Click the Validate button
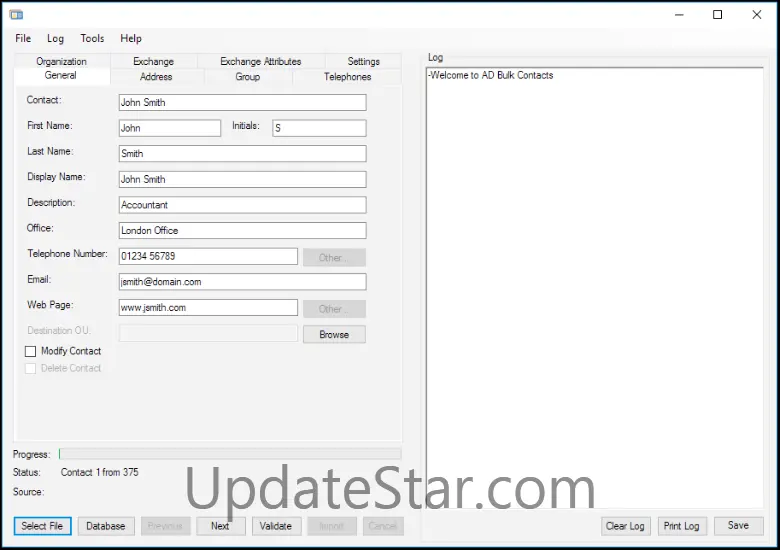Image resolution: width=780 pixels, height=550 pixels. click(276, 526)
